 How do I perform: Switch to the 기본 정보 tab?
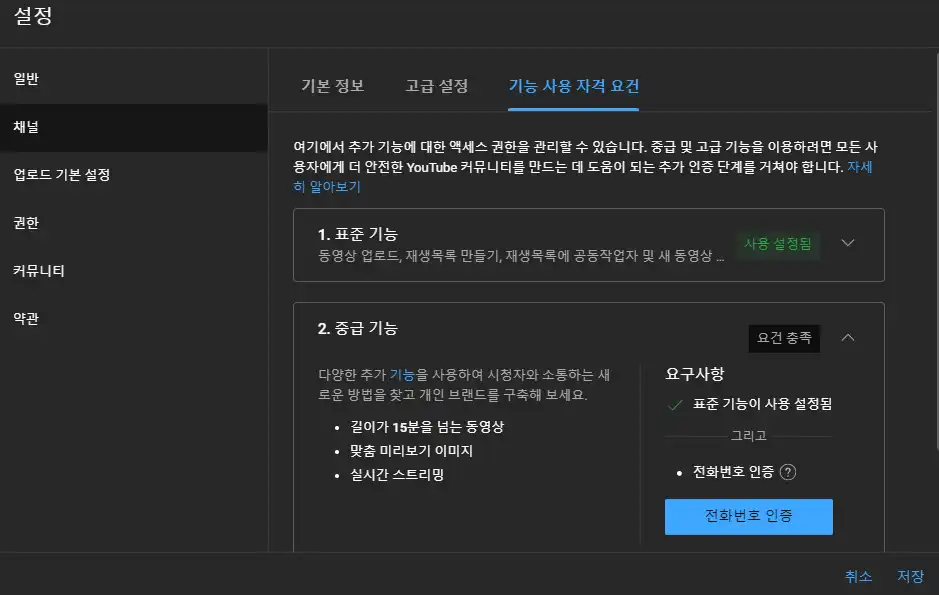tap(332, 86)
